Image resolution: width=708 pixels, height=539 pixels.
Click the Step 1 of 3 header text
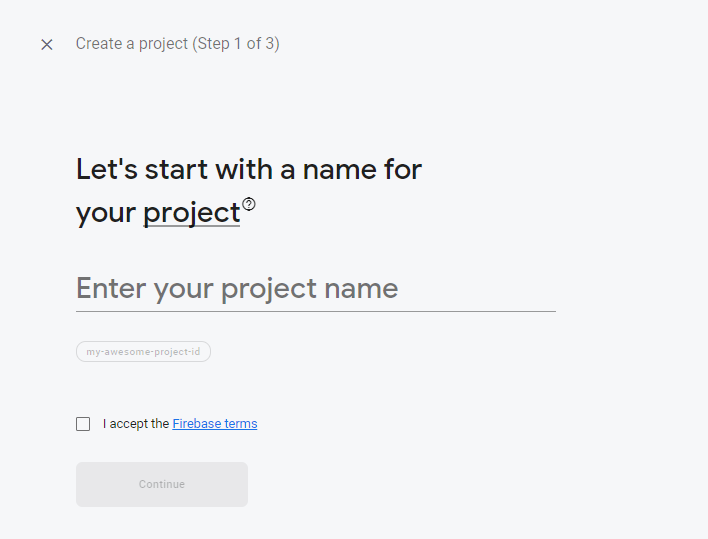(x=236, y=44)
